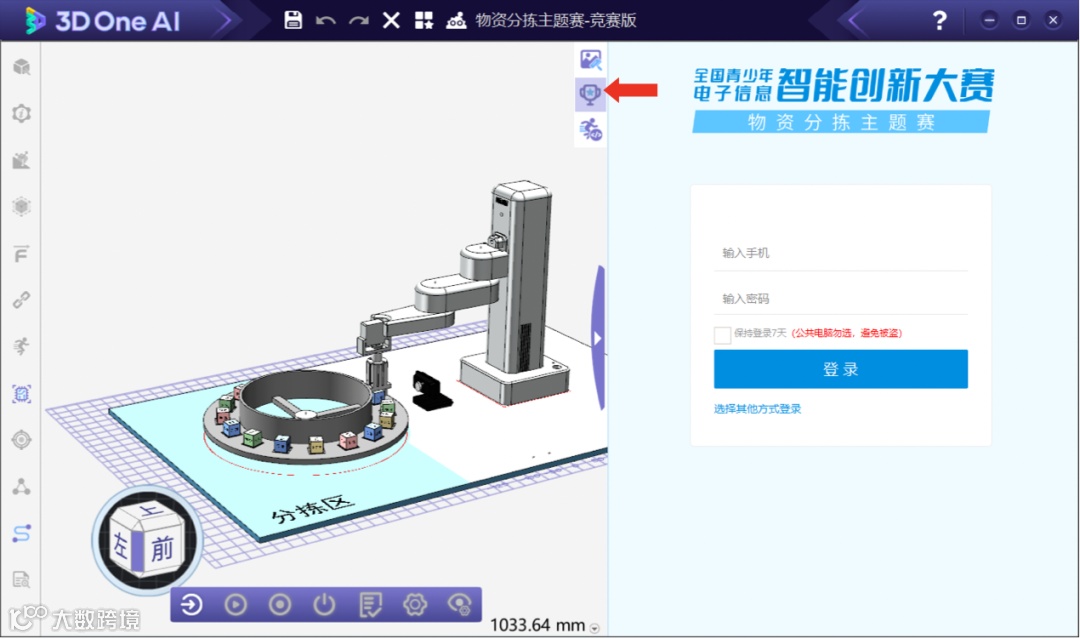Screen dimensions: 1080x639
Task: Select the blue S-curve path tool
Action: pos(21,533)
